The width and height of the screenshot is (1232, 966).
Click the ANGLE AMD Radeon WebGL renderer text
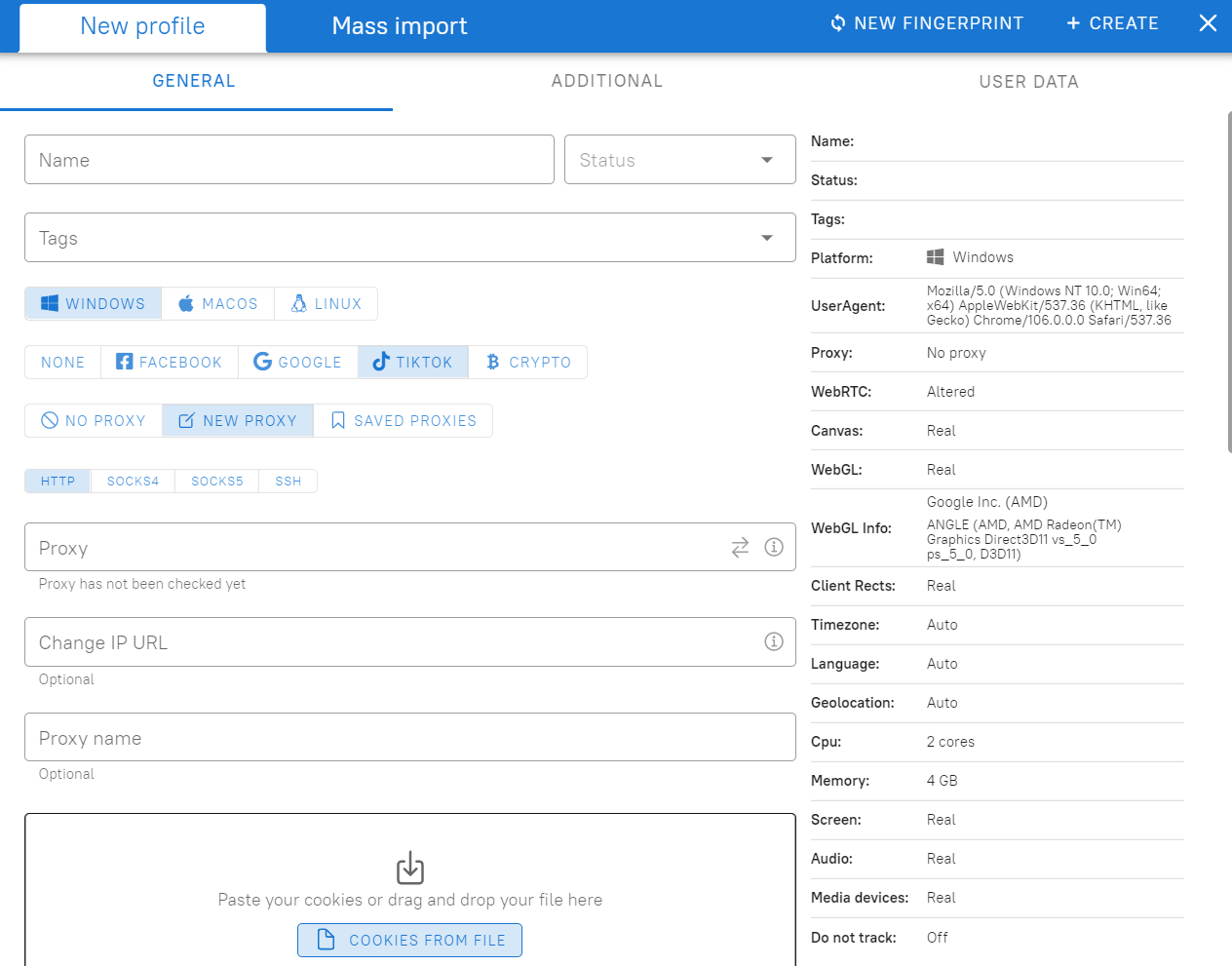point(1024,539)
